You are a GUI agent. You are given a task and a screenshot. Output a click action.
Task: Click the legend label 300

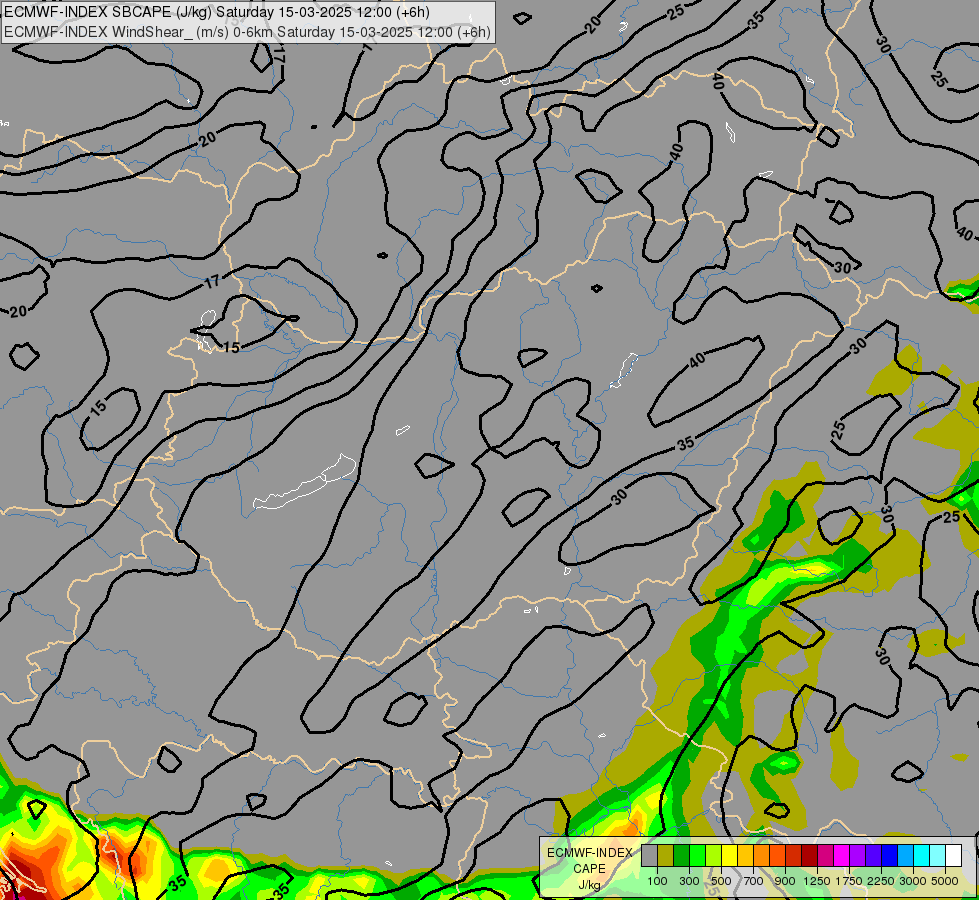coord(689,881)
